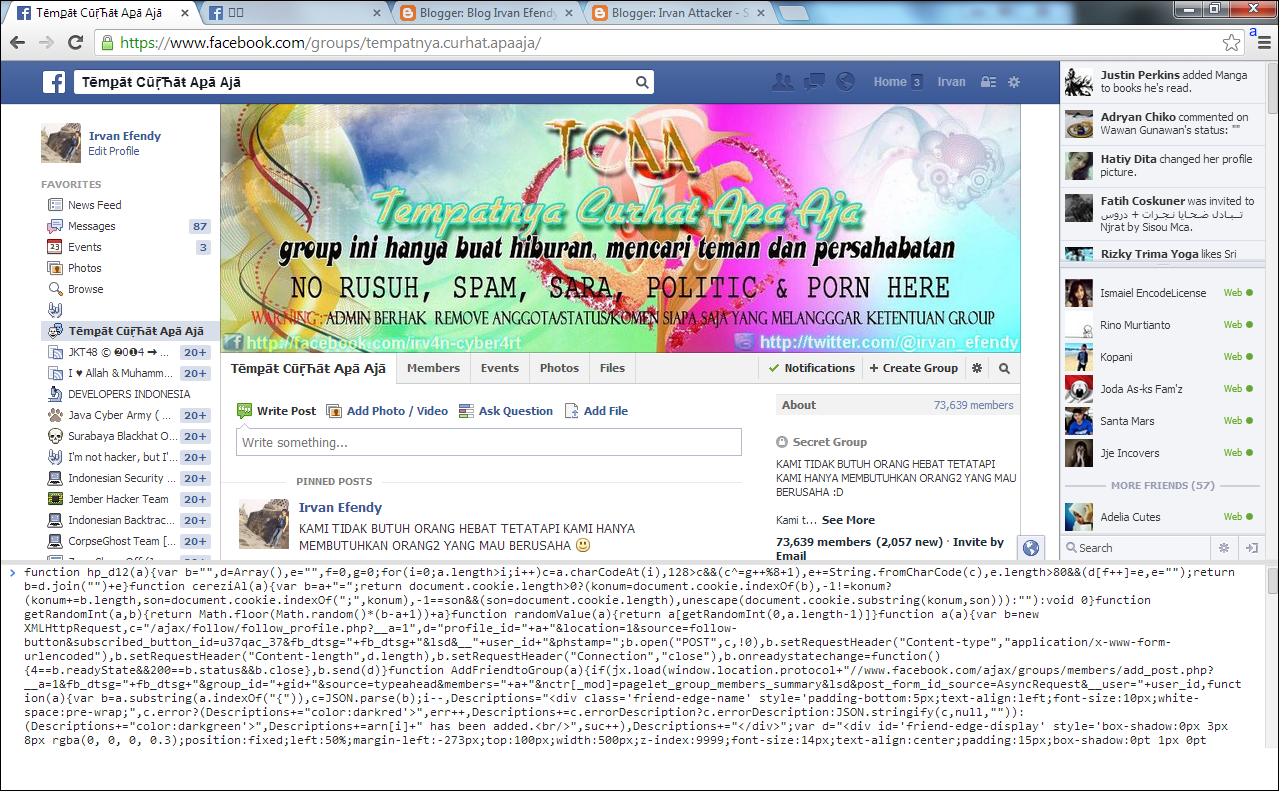
Task: Bookmark this page with the star icon
Action: (x=1231, y=43)
